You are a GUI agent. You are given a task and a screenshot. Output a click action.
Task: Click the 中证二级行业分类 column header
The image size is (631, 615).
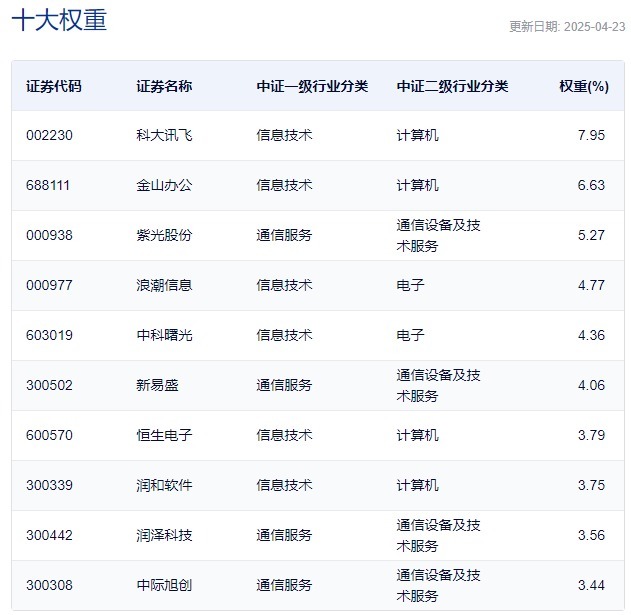coord(452,86)
